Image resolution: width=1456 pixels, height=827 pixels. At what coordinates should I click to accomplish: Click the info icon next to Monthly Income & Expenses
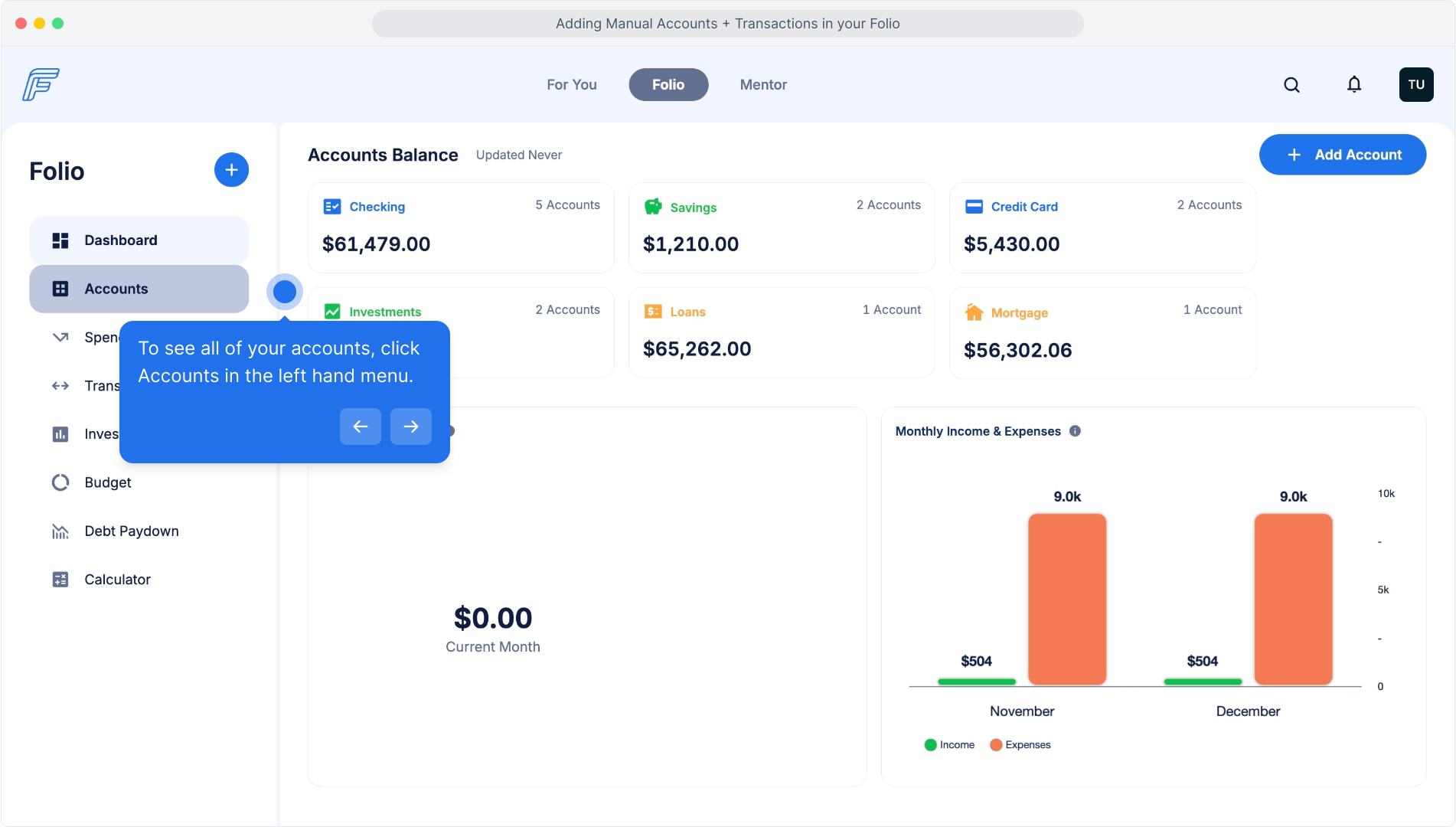[x=1075, y=431]
